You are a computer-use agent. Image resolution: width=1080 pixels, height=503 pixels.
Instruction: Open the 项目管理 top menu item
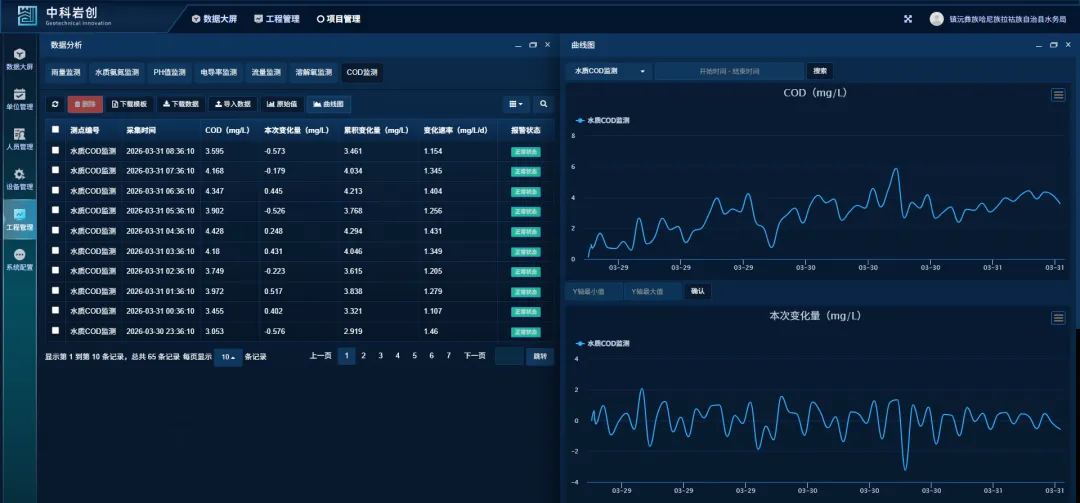click(339, 18)
